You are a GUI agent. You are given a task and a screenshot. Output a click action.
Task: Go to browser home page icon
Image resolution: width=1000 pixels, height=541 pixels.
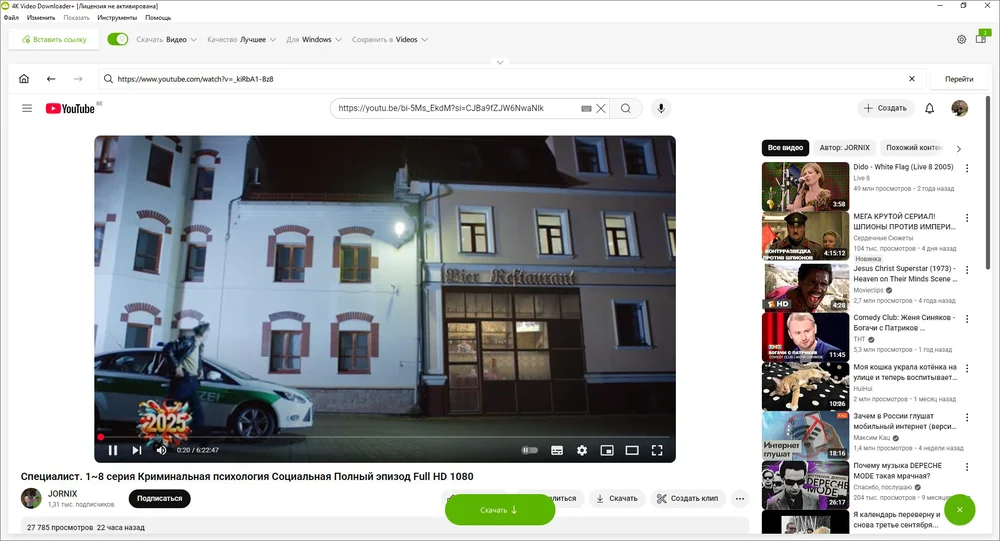pyautogui.click(x=24, y=79)
